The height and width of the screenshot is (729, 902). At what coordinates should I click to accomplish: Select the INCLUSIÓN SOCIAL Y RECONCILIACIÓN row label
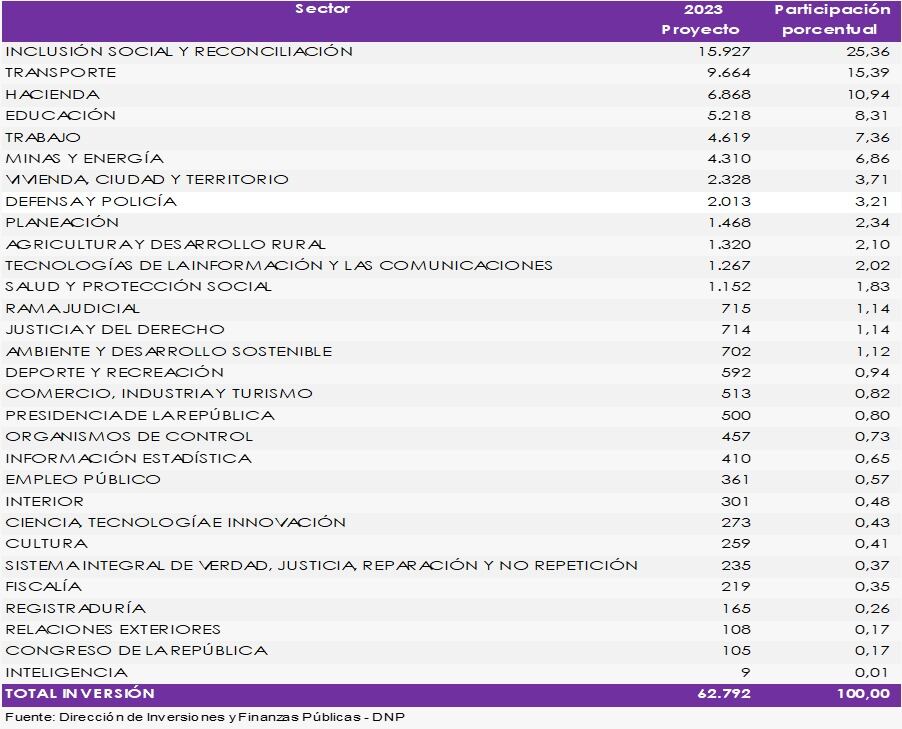(x=179, y=51)
